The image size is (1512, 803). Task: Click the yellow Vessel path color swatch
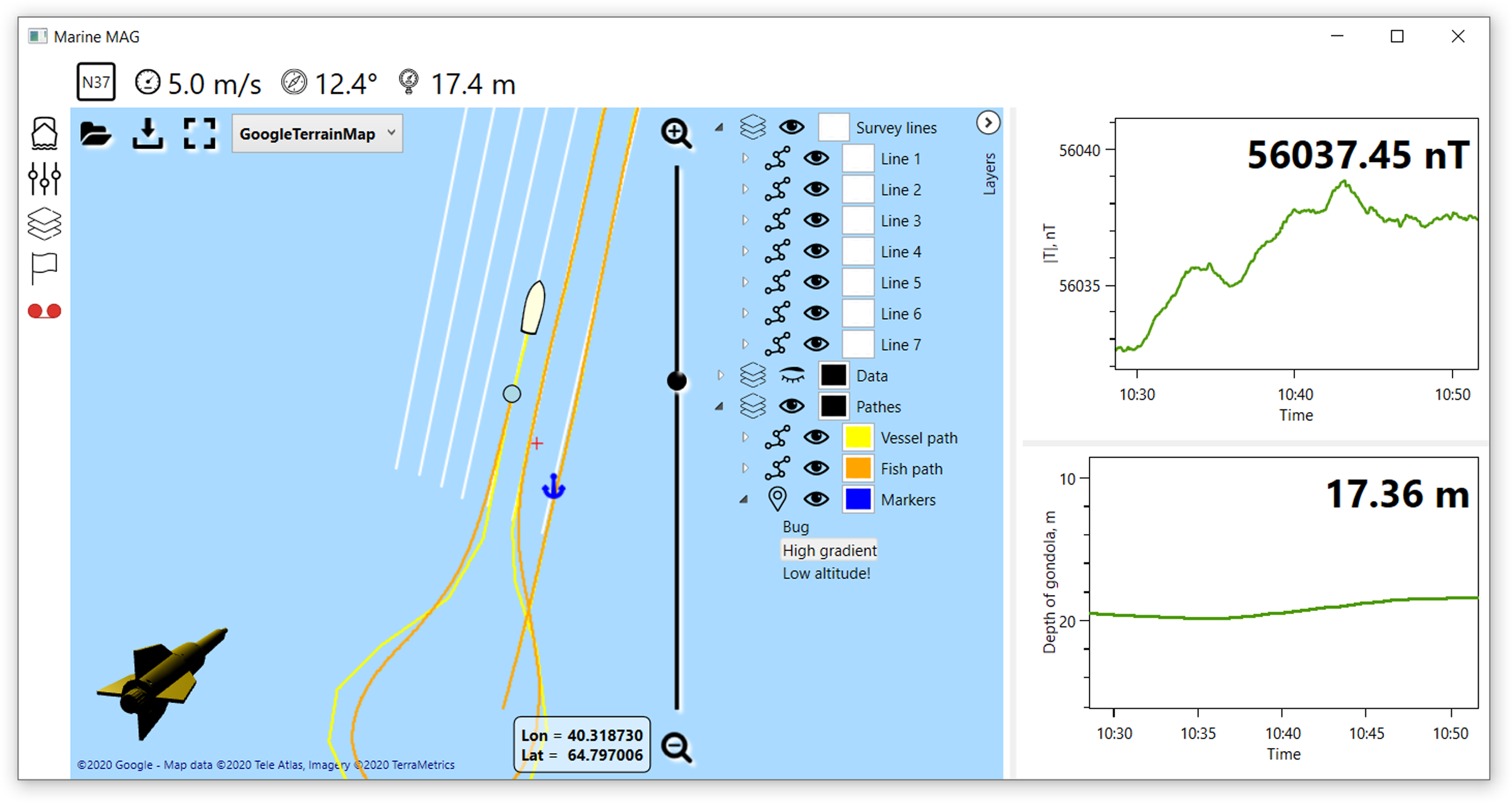coord(858,438)
